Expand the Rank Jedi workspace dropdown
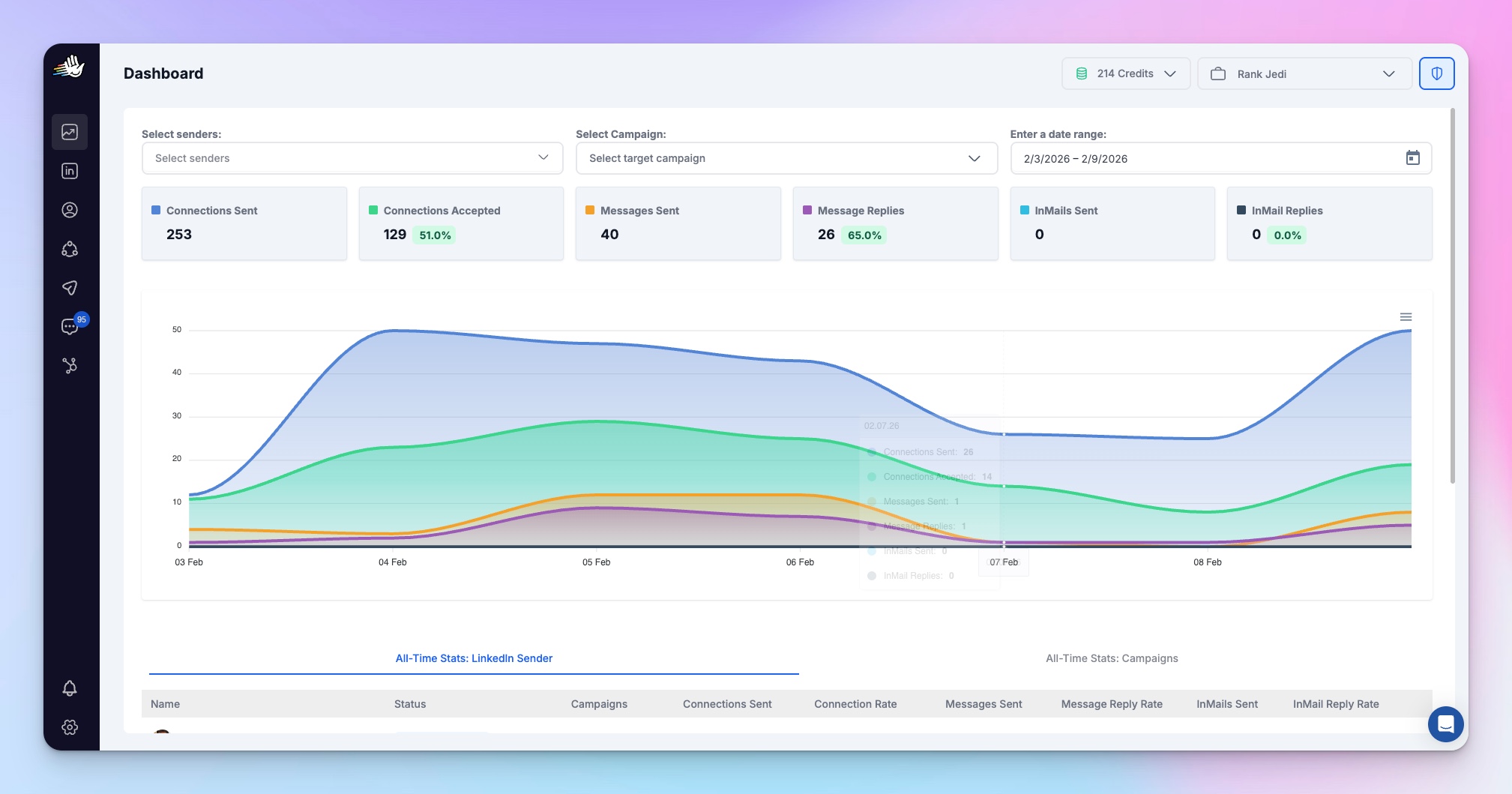 click(x=1305, y=73)
